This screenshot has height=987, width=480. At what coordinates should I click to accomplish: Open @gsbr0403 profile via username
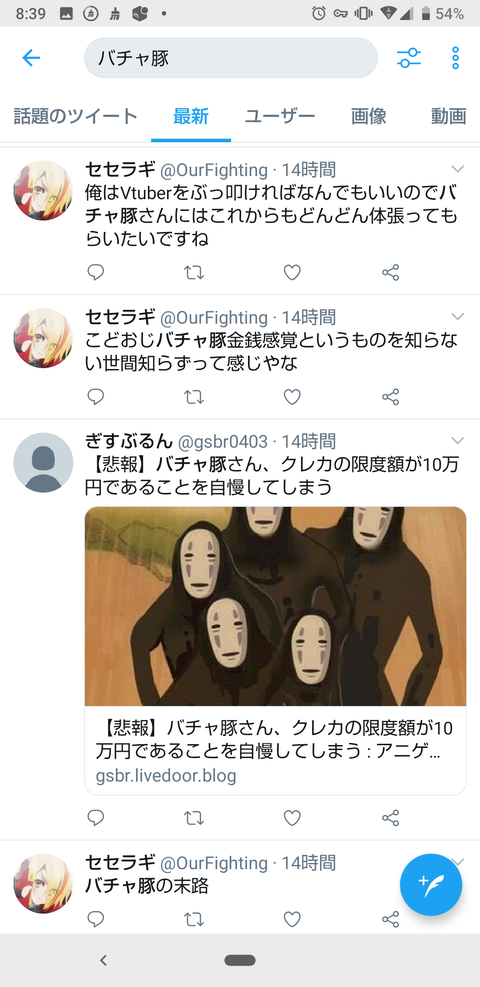click(223, 441)
